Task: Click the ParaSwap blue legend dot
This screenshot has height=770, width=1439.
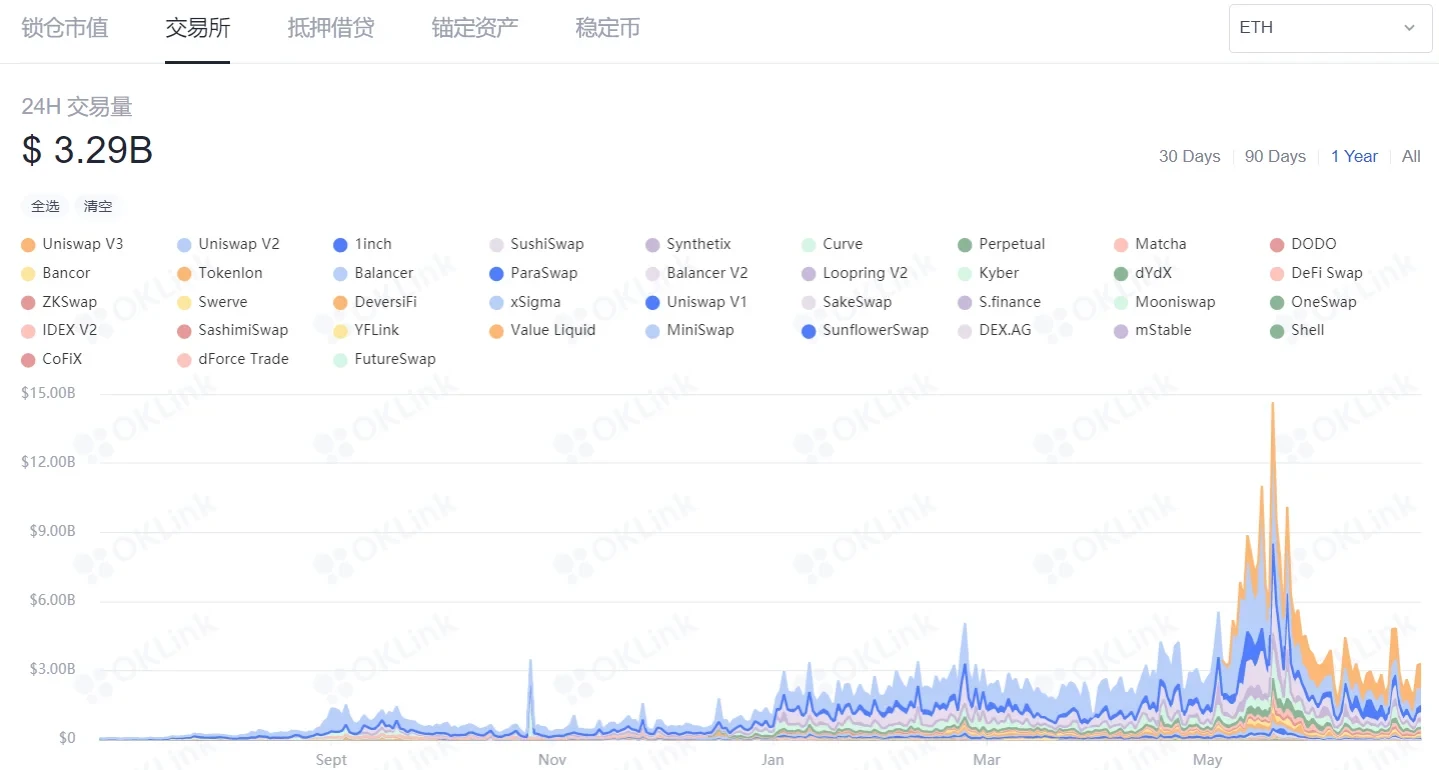Action: click(496, 273)
